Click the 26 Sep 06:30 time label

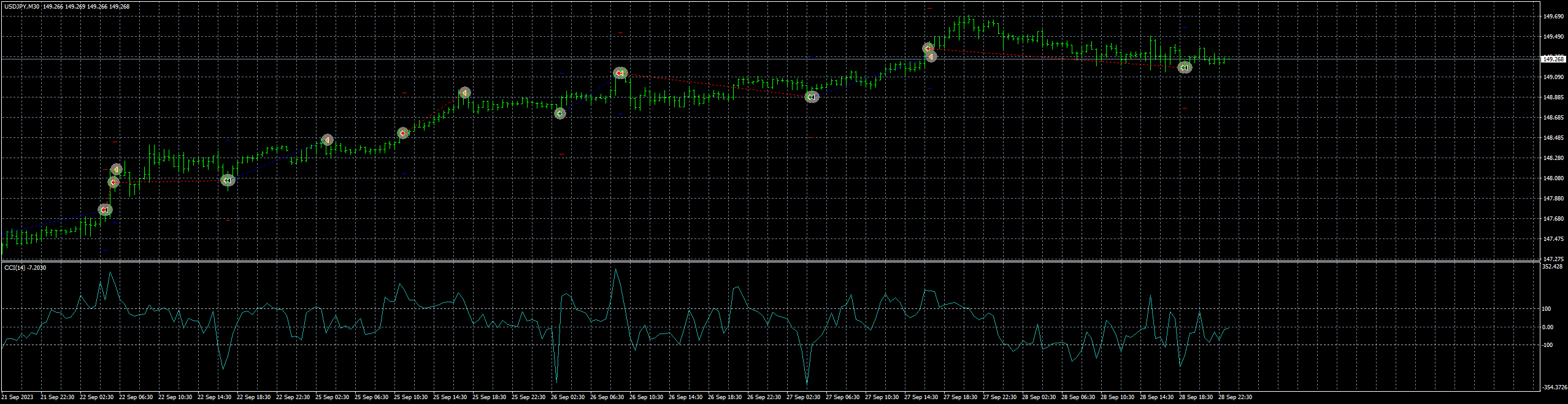pos(607,397)
